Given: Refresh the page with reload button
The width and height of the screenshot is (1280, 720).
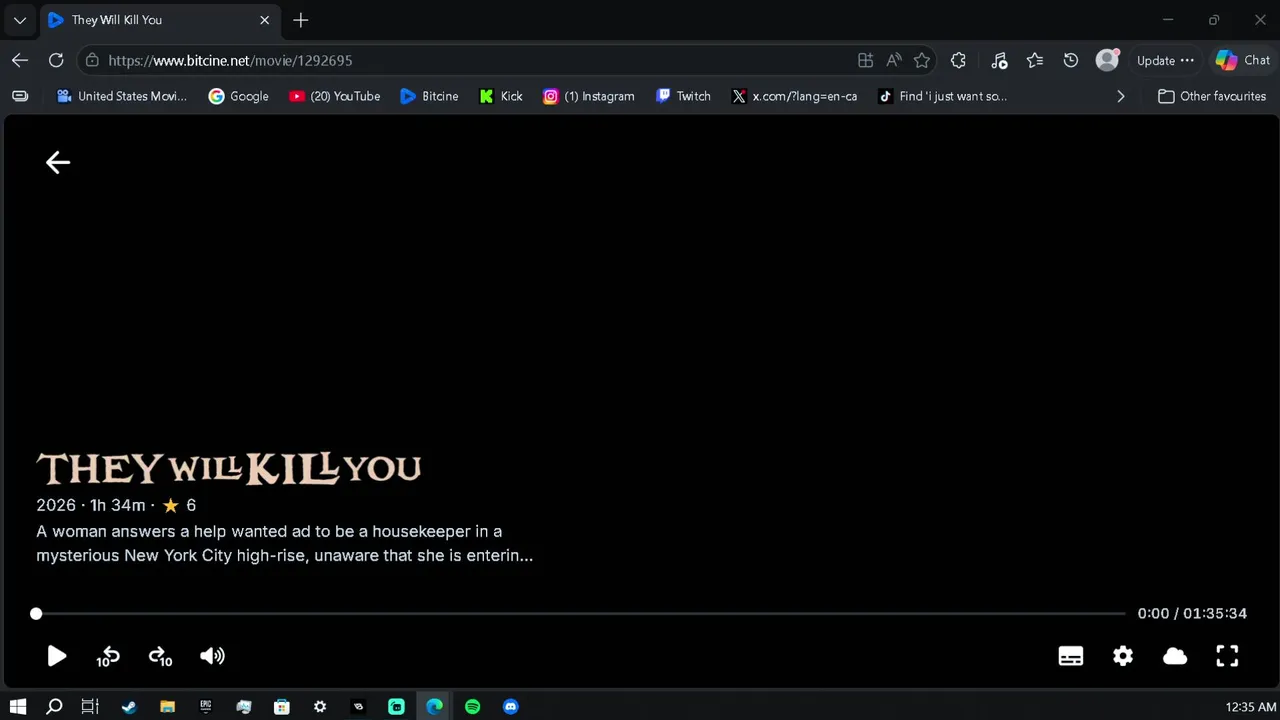Looking at the screenshot, I should (56, 60).
